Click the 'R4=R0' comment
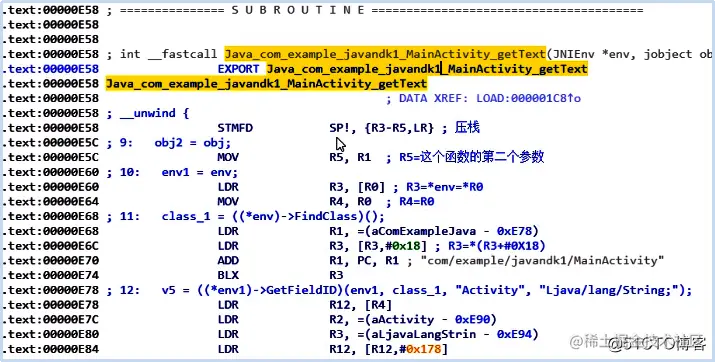Viewport: 716px width, 362px height. [417, 201]
